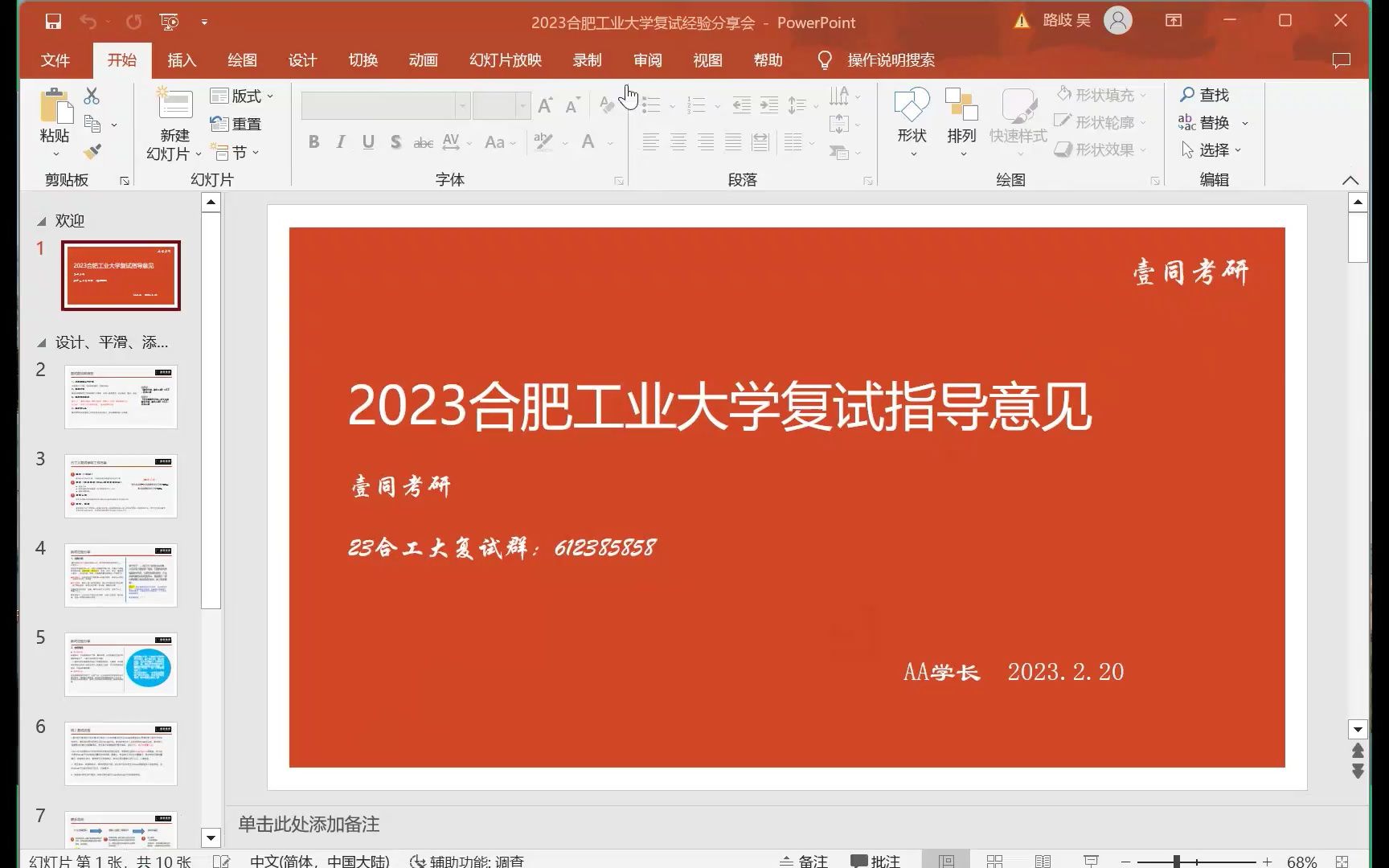
Task: Switch to the 动画 animations tab
Action: (423, 60)
